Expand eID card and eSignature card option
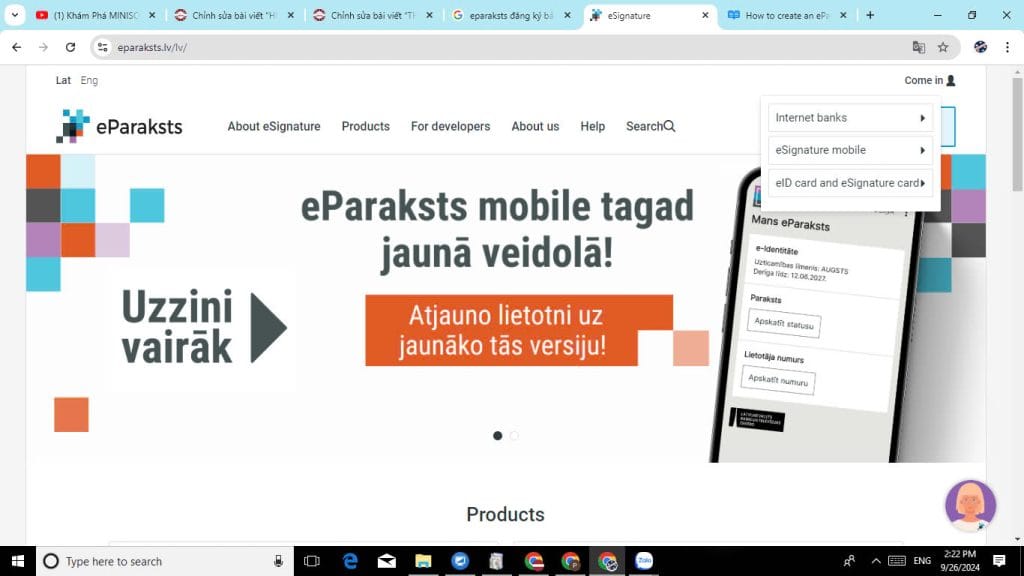1024x576 pixels. (x=849, y=183)
